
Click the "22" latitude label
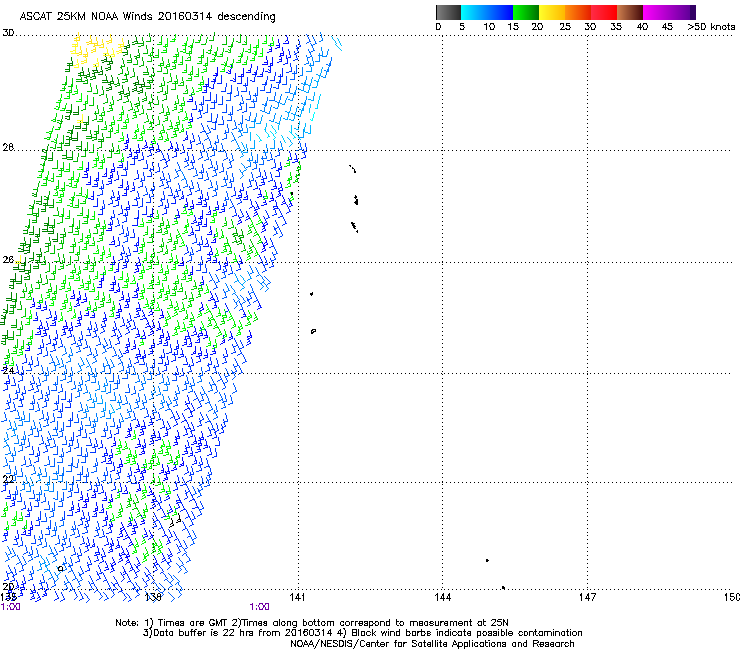pyautogui.click(x=8, y=480)
